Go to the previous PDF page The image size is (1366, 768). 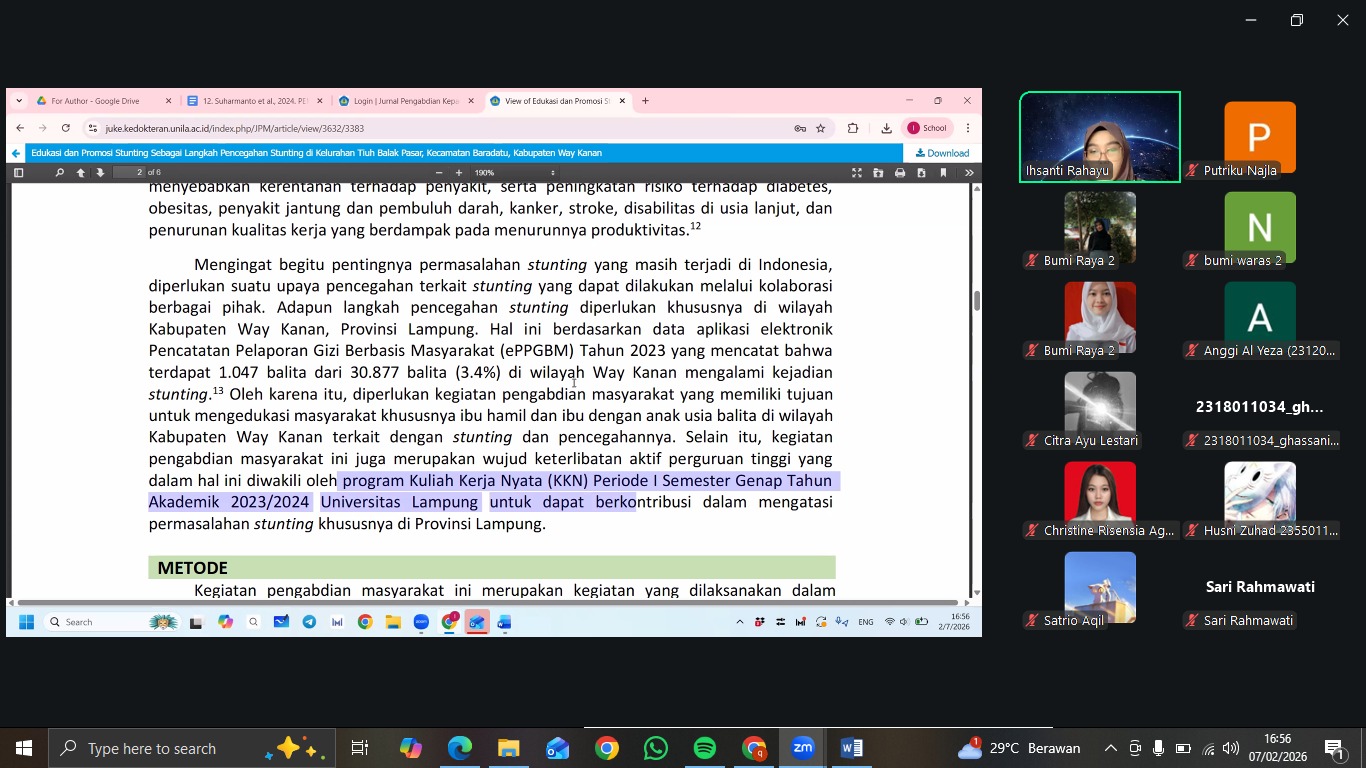click(x=81, y=173)
